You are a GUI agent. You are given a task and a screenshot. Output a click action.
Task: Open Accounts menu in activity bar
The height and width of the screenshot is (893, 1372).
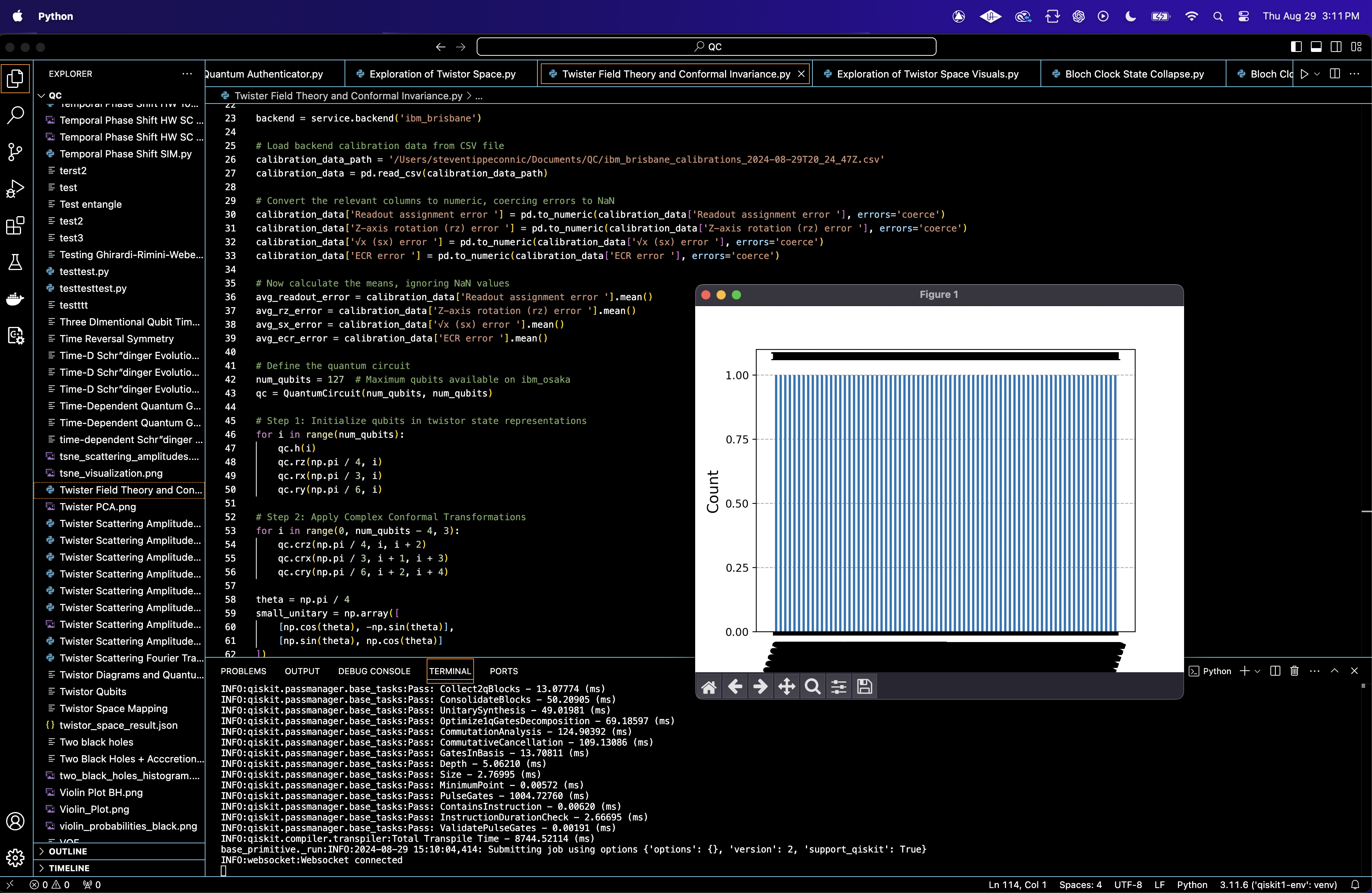coord(16,821)
